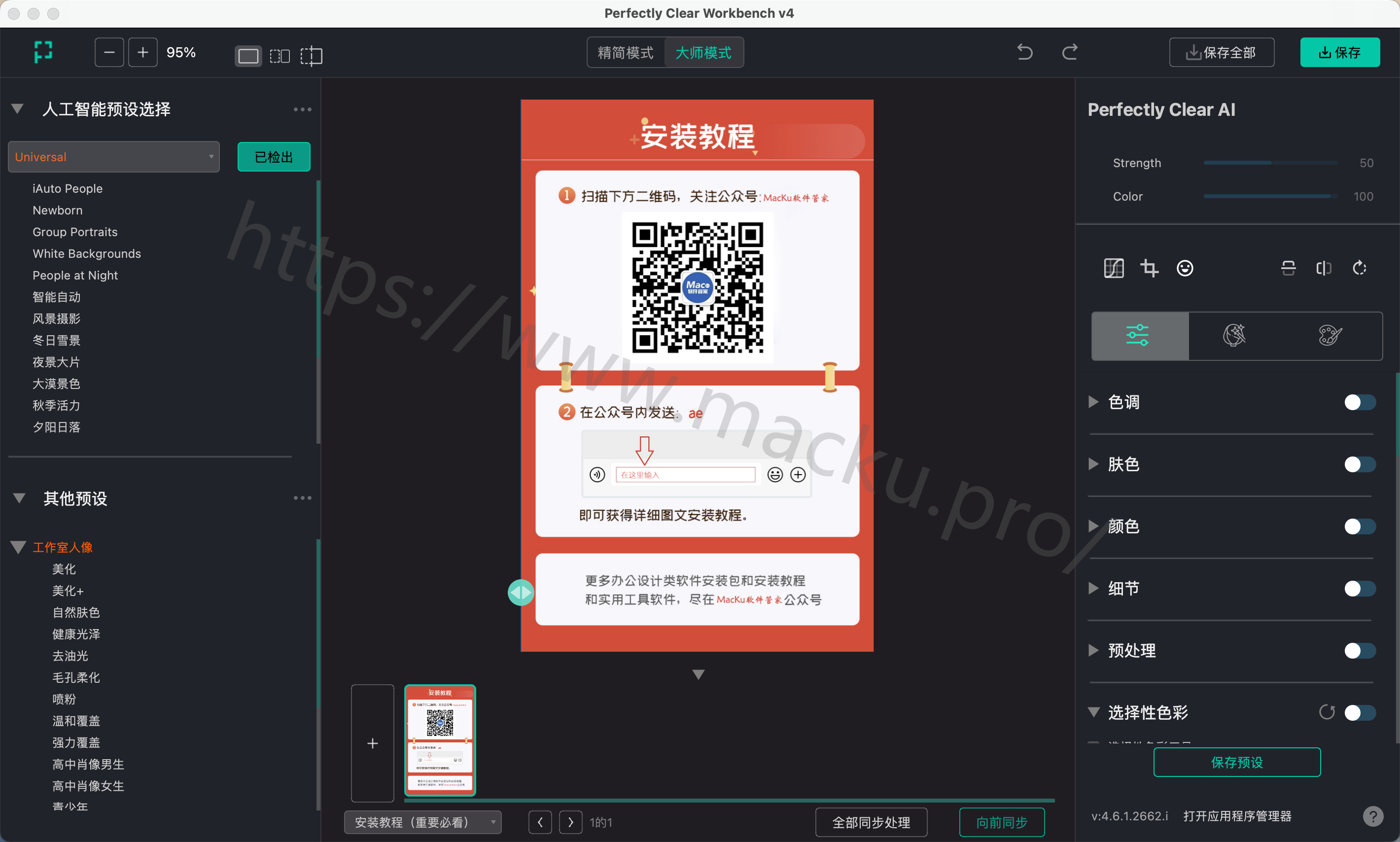This screenshot has width=1400, height=842.
Task: Click the Perfectly Clear logo icon
Action: pos(43,52)
